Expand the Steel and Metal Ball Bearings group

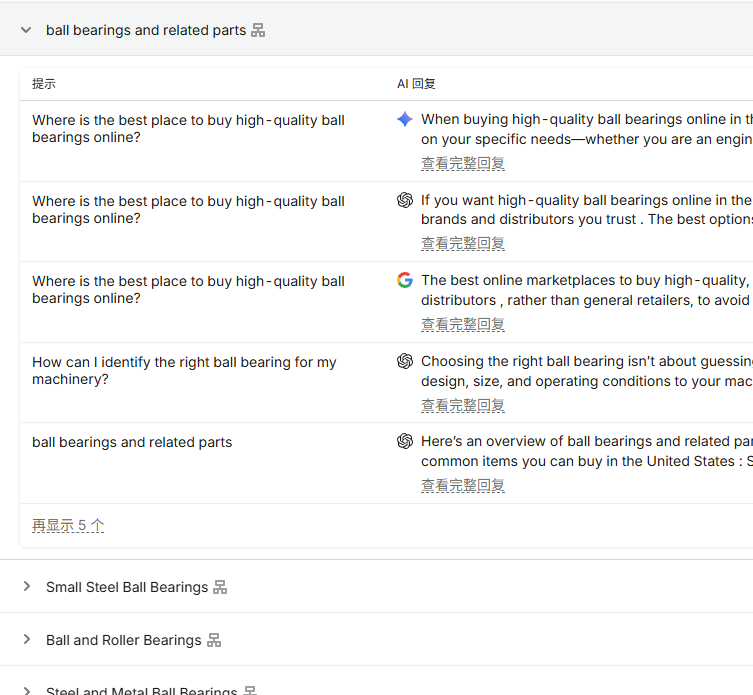point(27,691)
